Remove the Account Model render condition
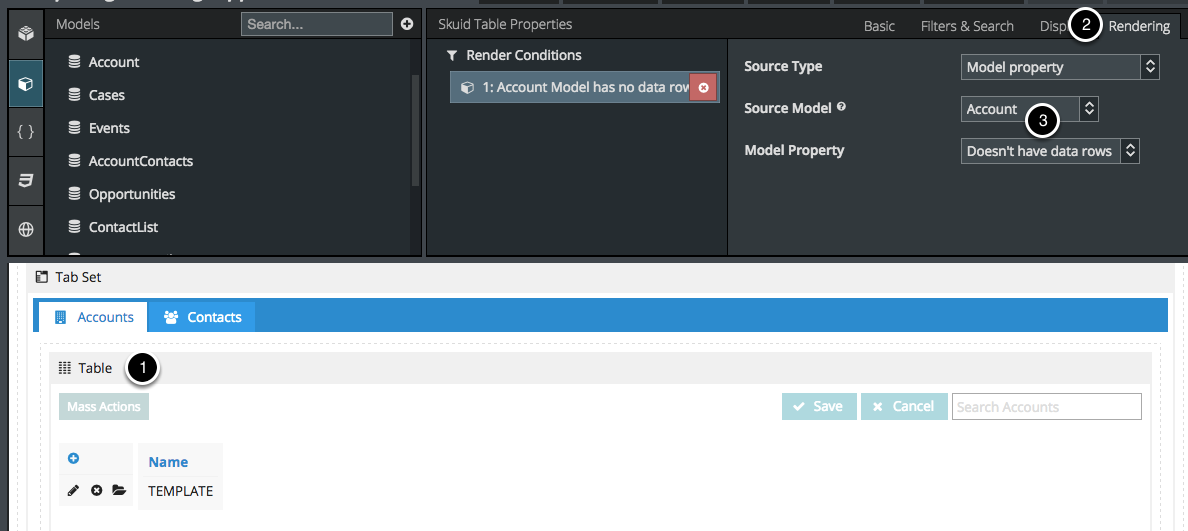The height and width of the screenshot is (531, 1188). click(x=703, y=88)
